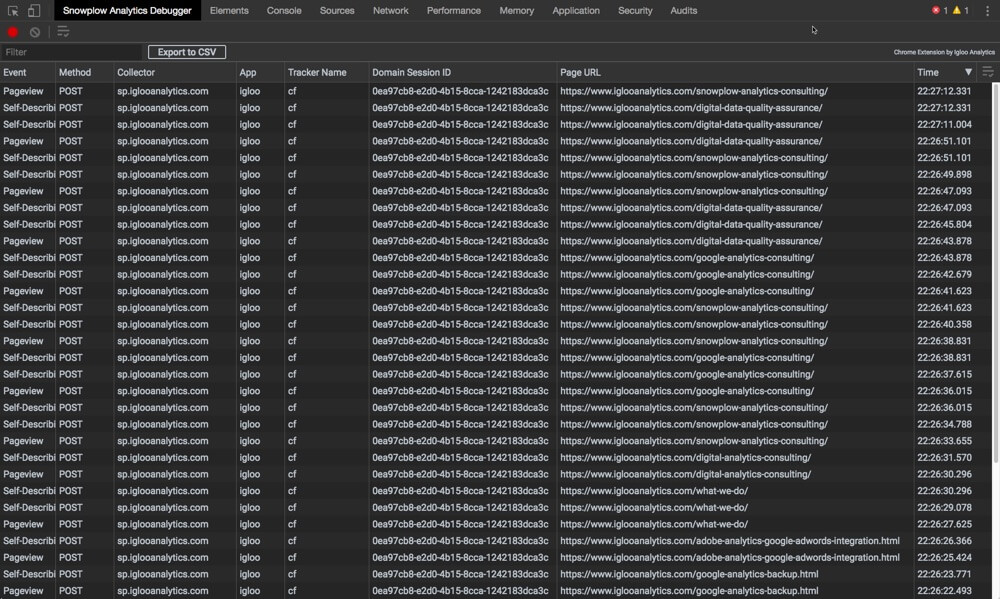Screen dimensions: 1000x599
Task: Open the Performance tab
Action: point(453,10)
